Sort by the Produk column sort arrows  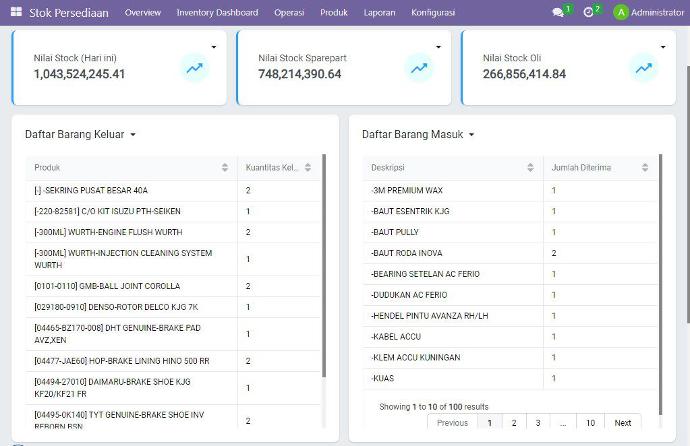[x=223, y=168]
